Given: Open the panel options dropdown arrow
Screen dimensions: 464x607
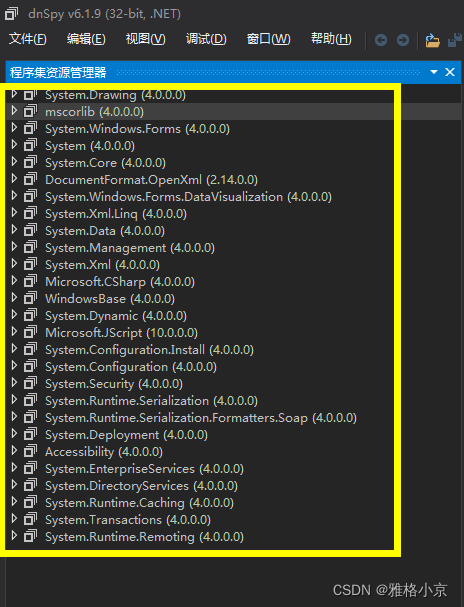Looking at the screenshot, I should [x=434, y=72].
